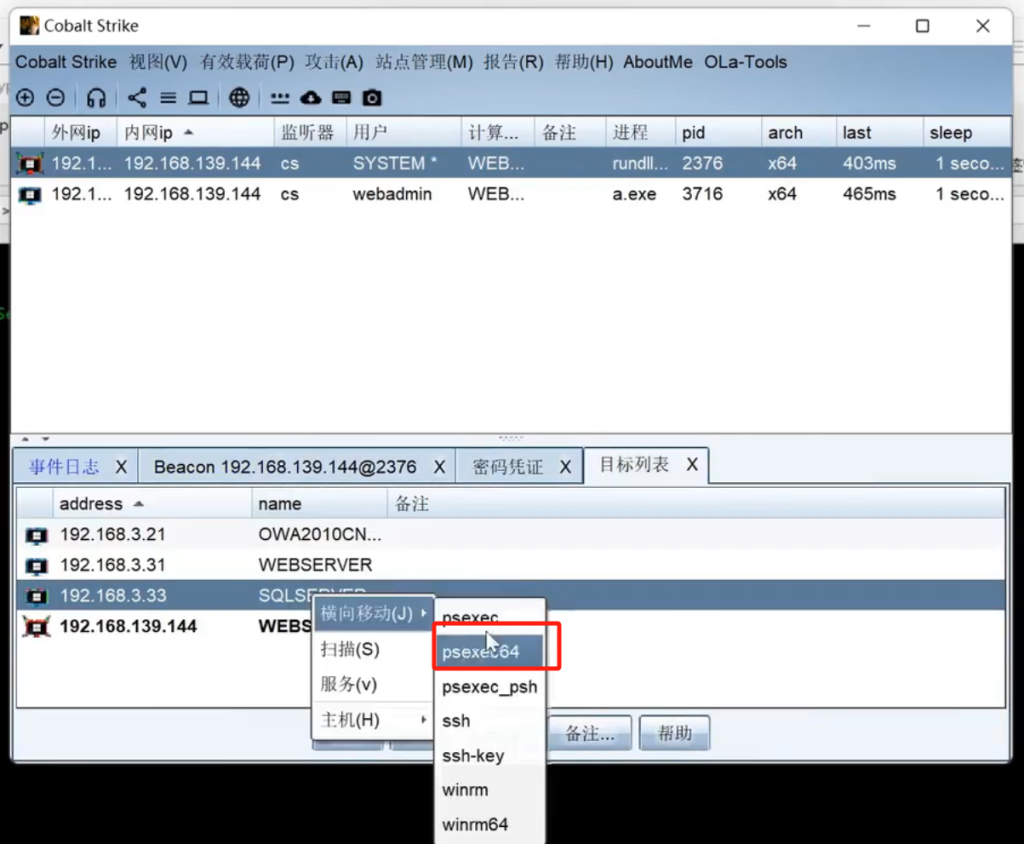Click the webadmin beacon computer icon
The image size is (1024, 844).
[x=30, y=195]
